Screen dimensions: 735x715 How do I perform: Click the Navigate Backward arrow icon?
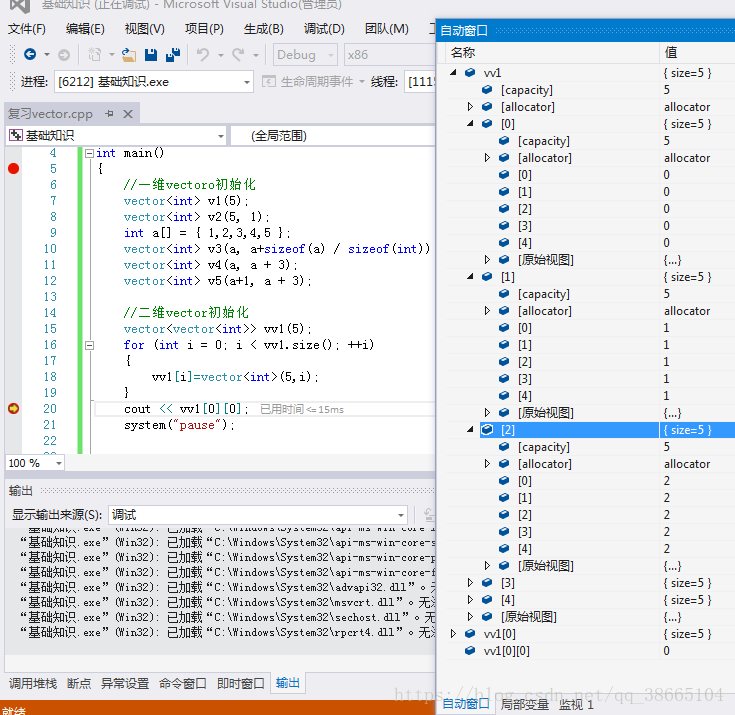(x=30, y=54)
